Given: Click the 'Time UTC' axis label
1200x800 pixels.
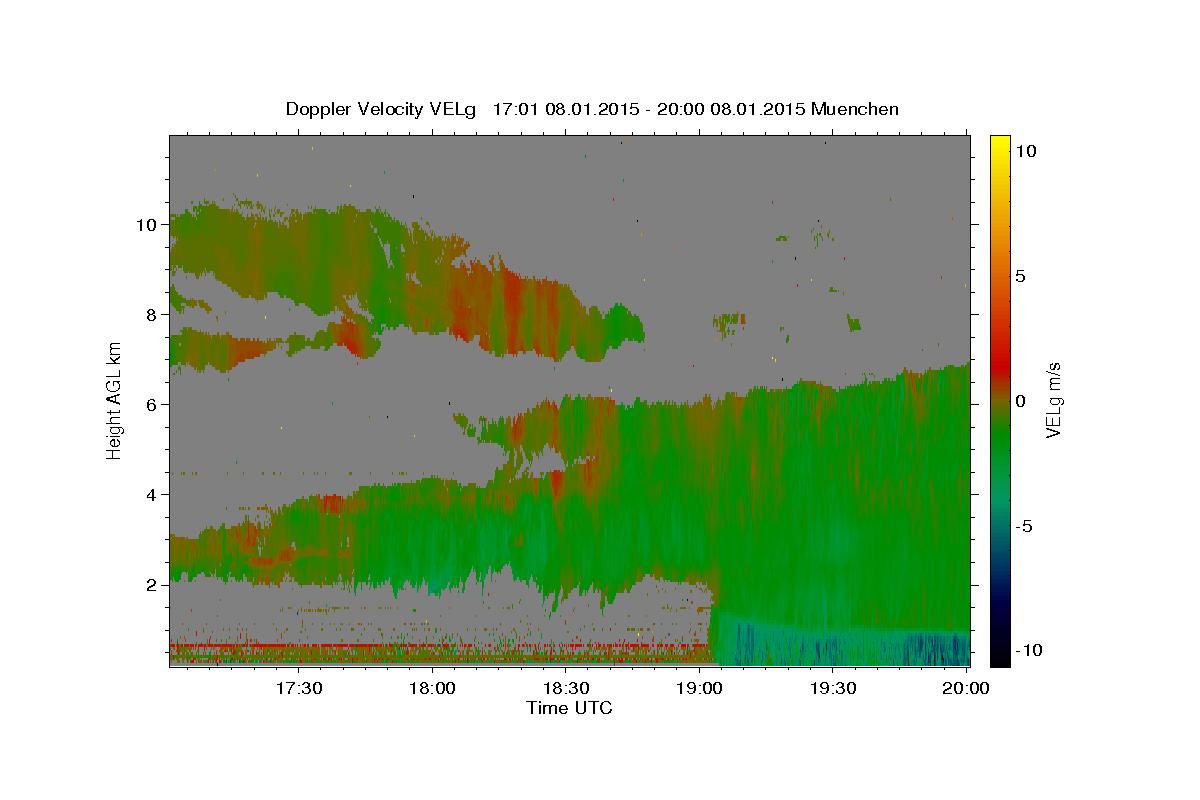Looking at the screenshot, I should pyautogui.click(x=569, y=708).
